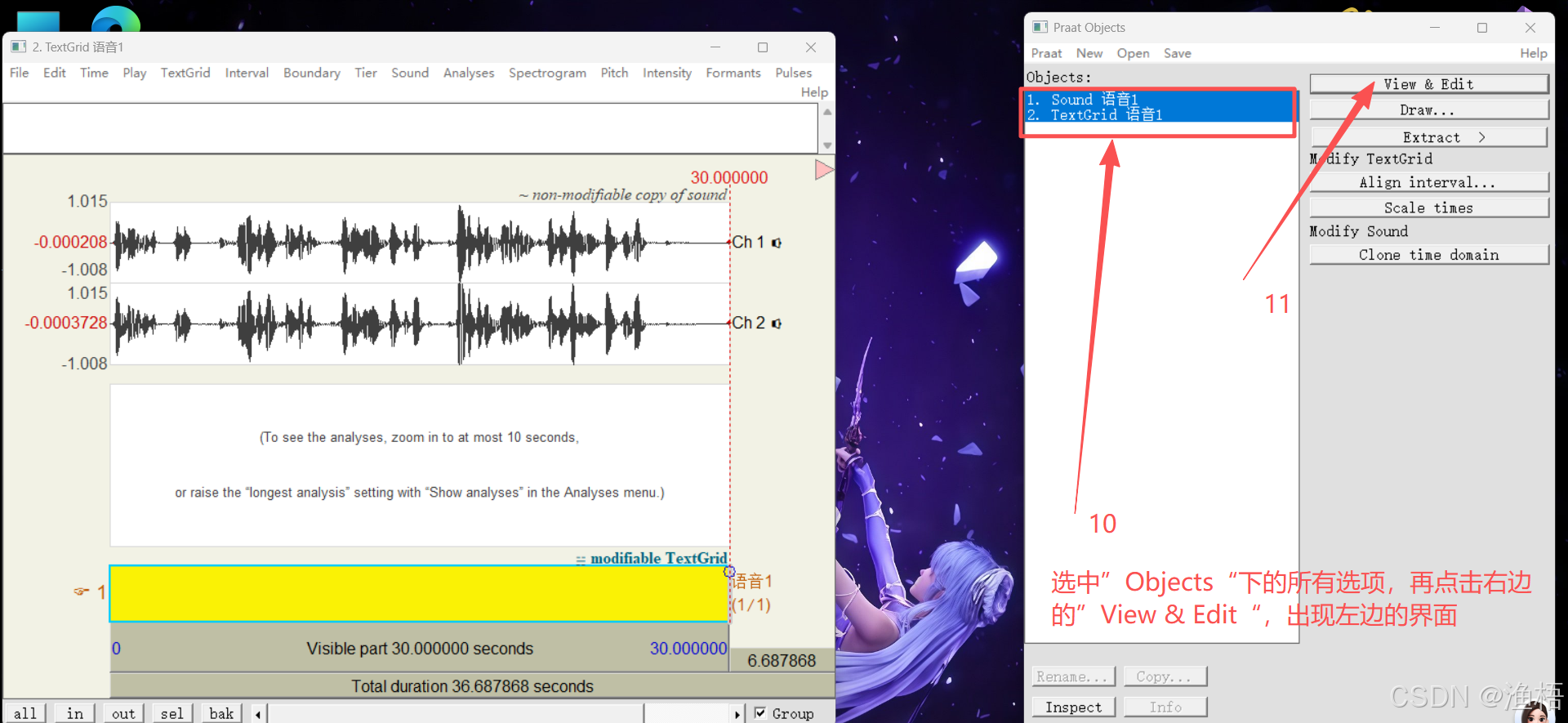Screen dimensions: 1568x723
Task: Open the Edit menu in TextGrid editor
Action: 55,73
